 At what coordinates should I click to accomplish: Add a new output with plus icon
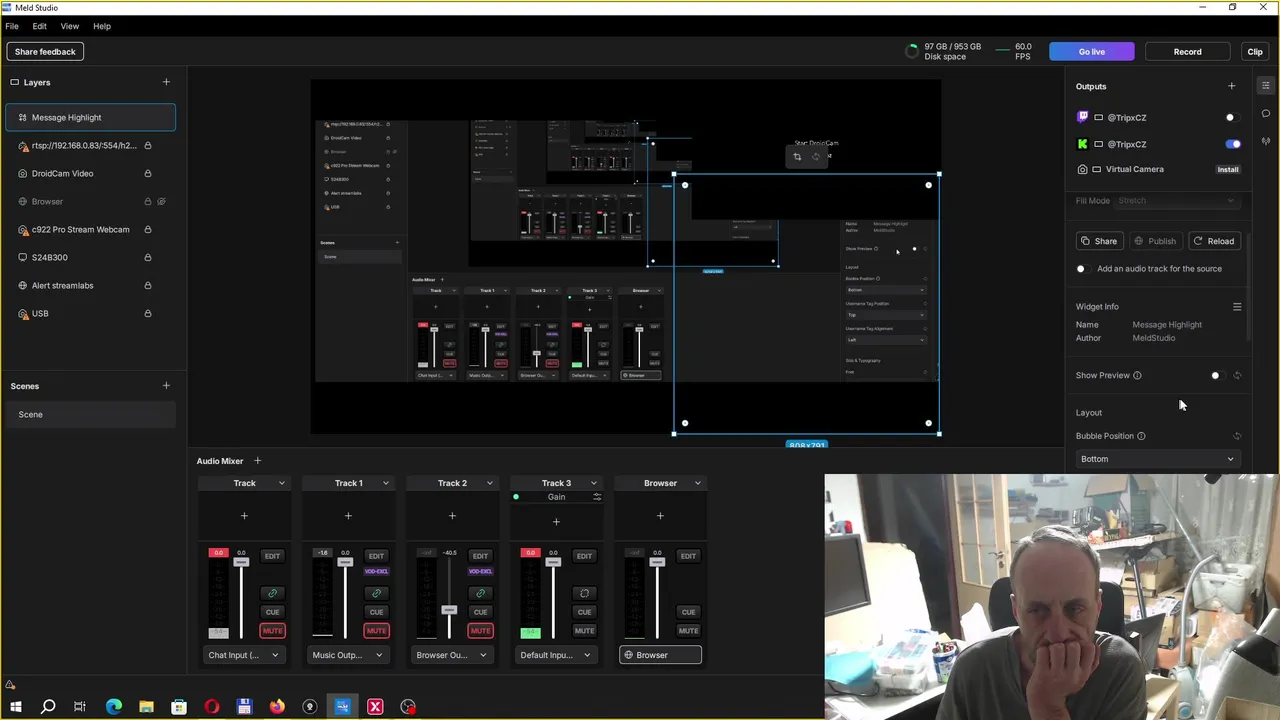pyautogui.click(x=1231, y=86)
